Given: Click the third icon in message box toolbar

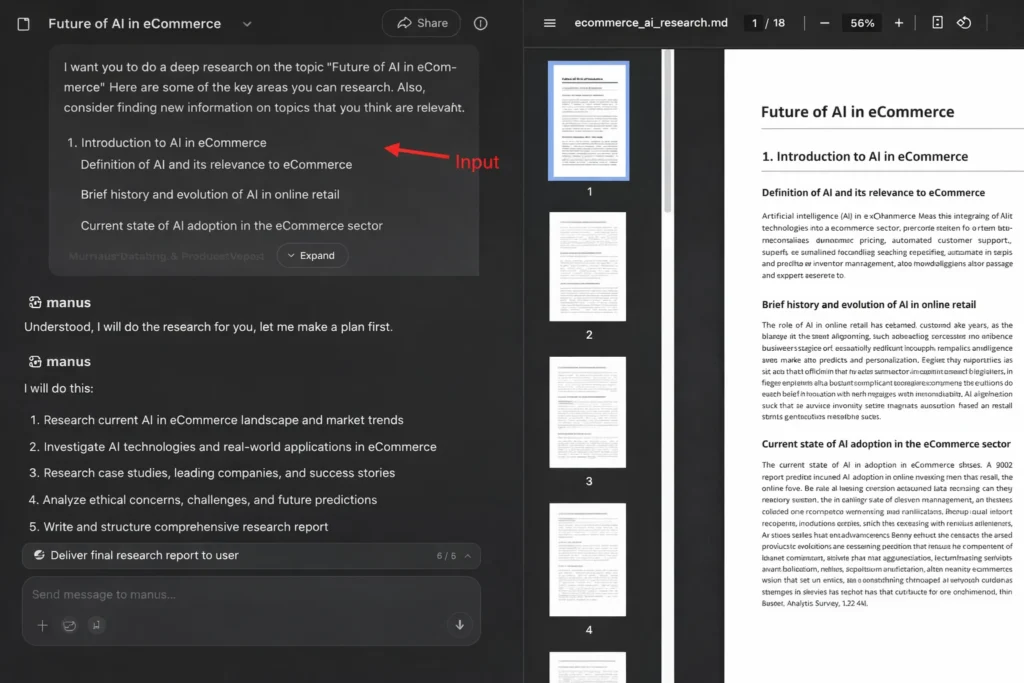Looking at the screenshot, I should pyautogui.click(x=96, y=625).
